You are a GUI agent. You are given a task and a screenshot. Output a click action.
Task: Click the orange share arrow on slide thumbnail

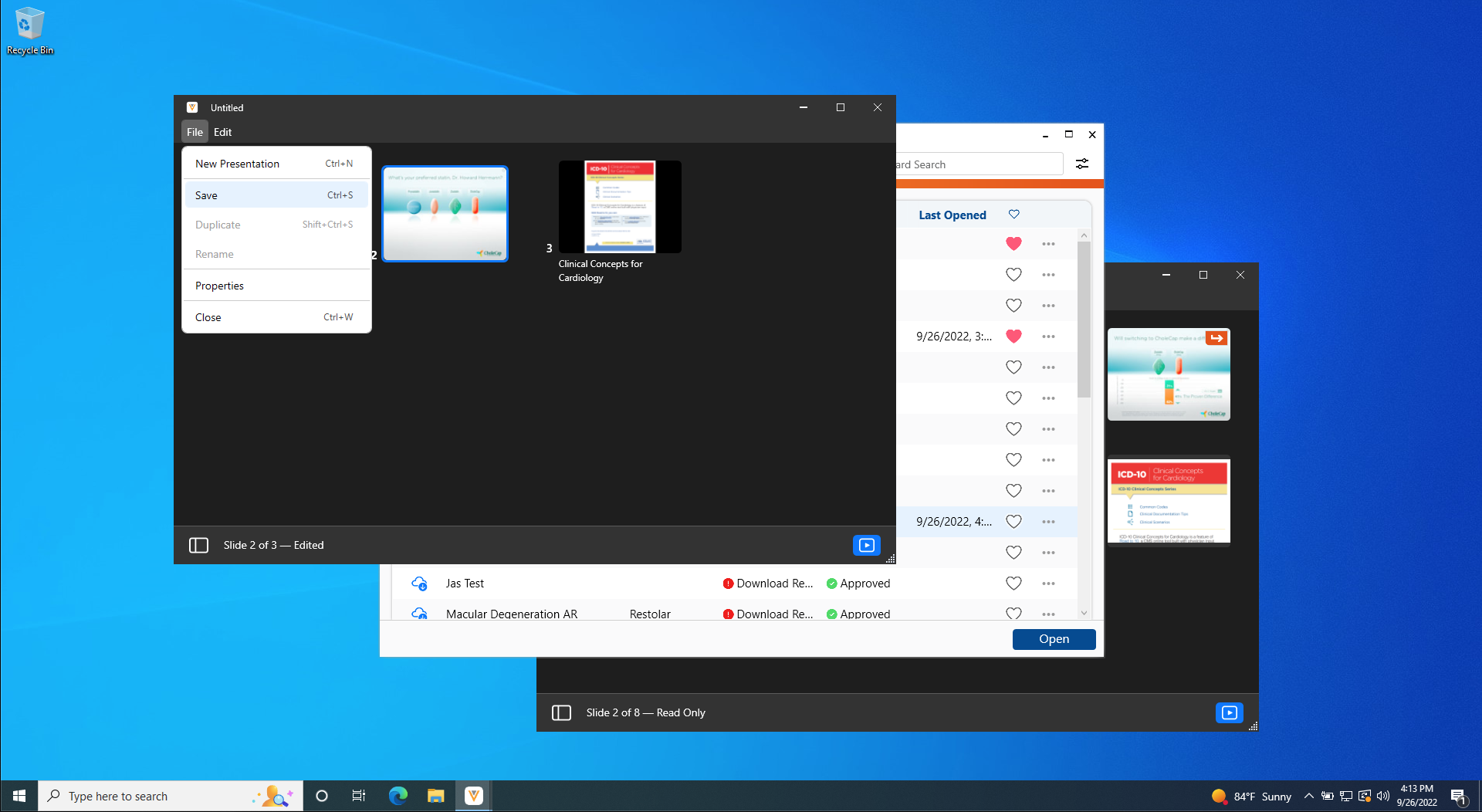(x=1216, y=338)
